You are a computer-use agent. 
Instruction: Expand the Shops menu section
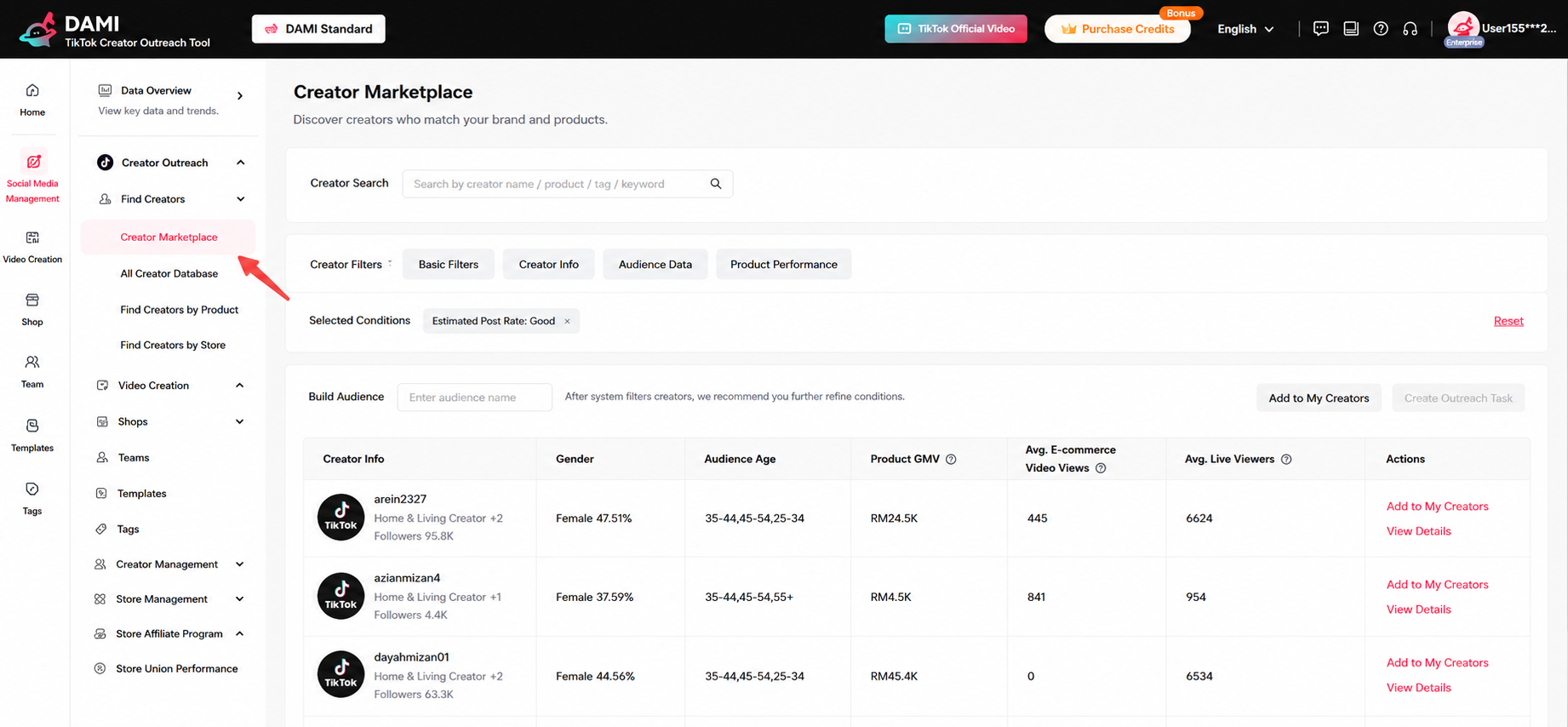tap(240, 421)
